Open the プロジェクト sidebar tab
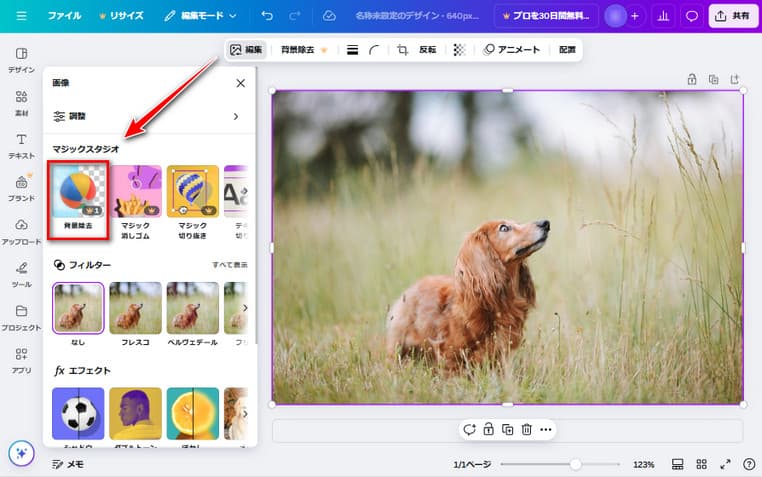The image size is (762, 477). pyautogui.click(x=21, y=317)
